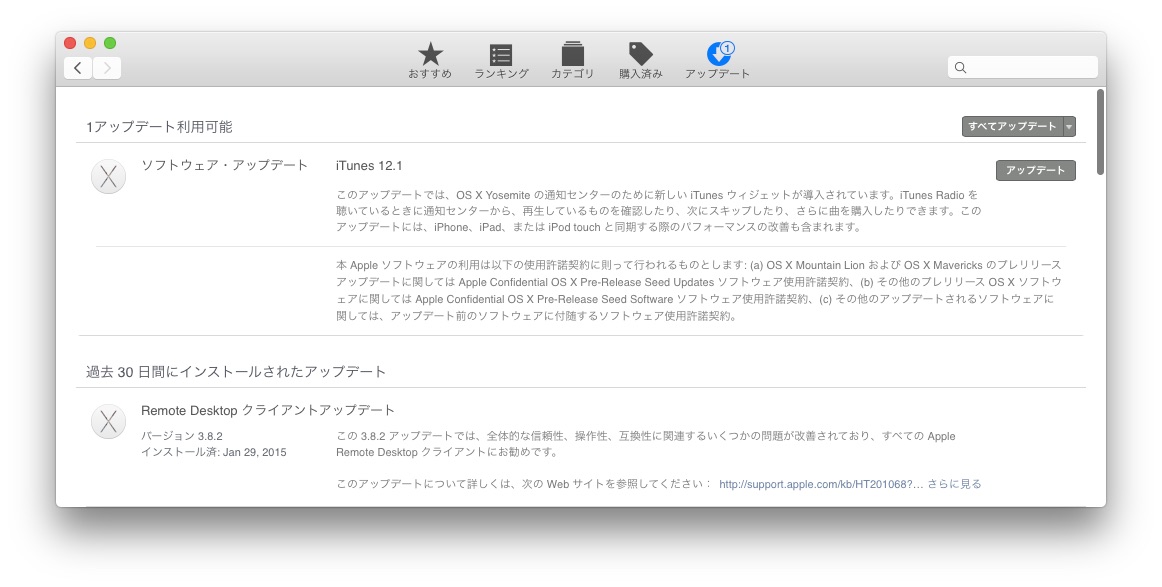Click the インストール済: Jan 29, 2015 text
The image size is (1162, 587).
click(213, 452)
